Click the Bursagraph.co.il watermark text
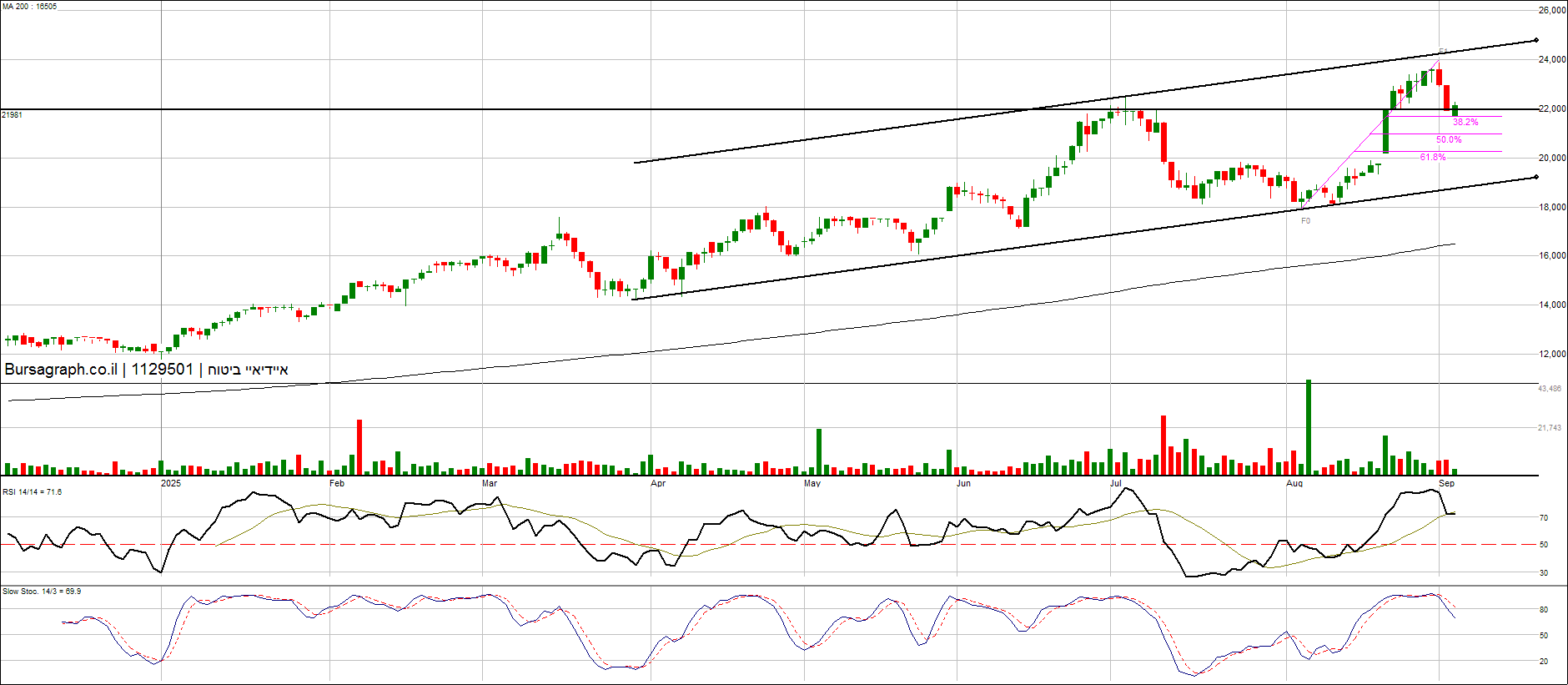1568x685 pixels. point(61,370)
